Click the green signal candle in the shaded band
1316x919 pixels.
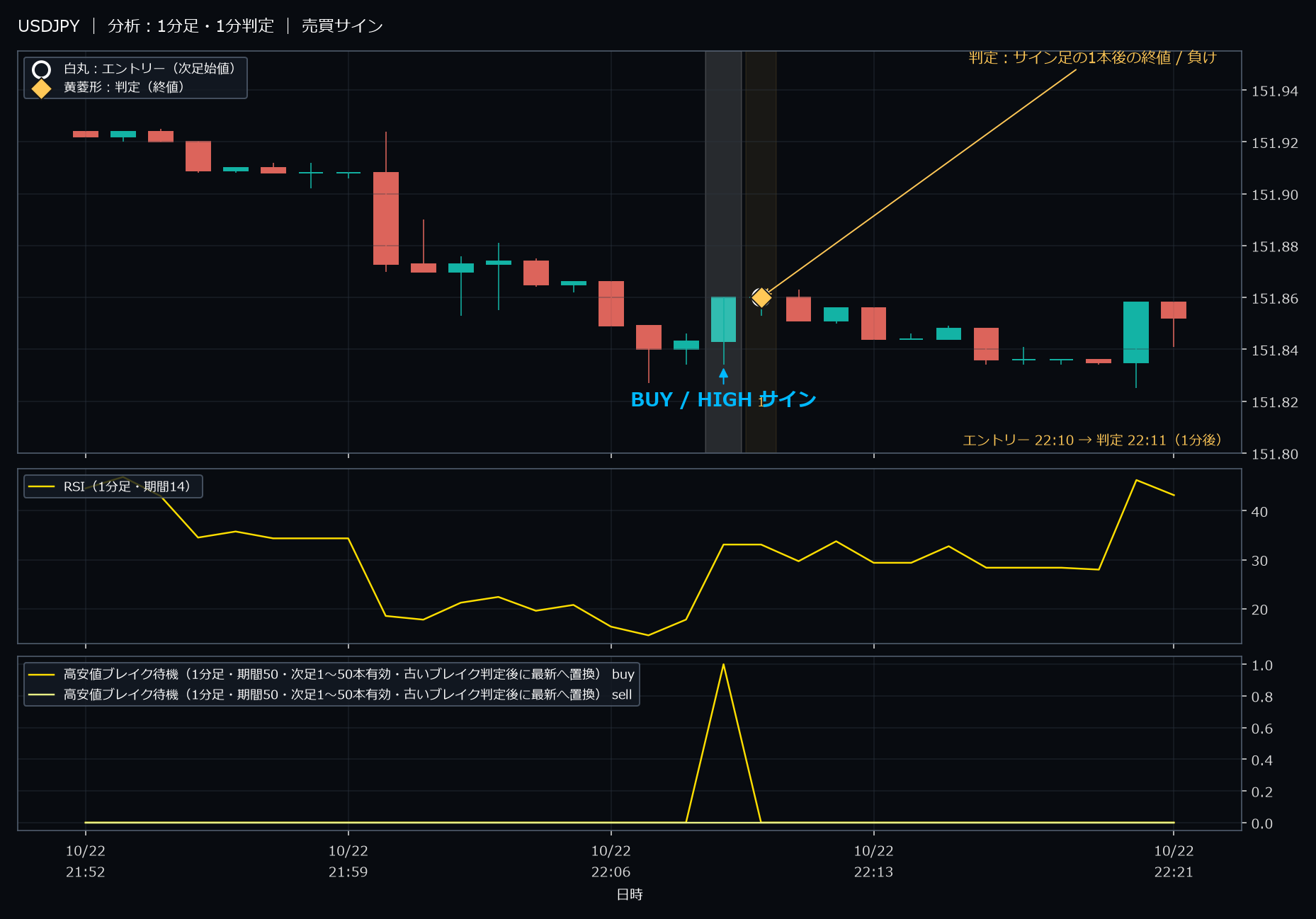click(723, 319)
